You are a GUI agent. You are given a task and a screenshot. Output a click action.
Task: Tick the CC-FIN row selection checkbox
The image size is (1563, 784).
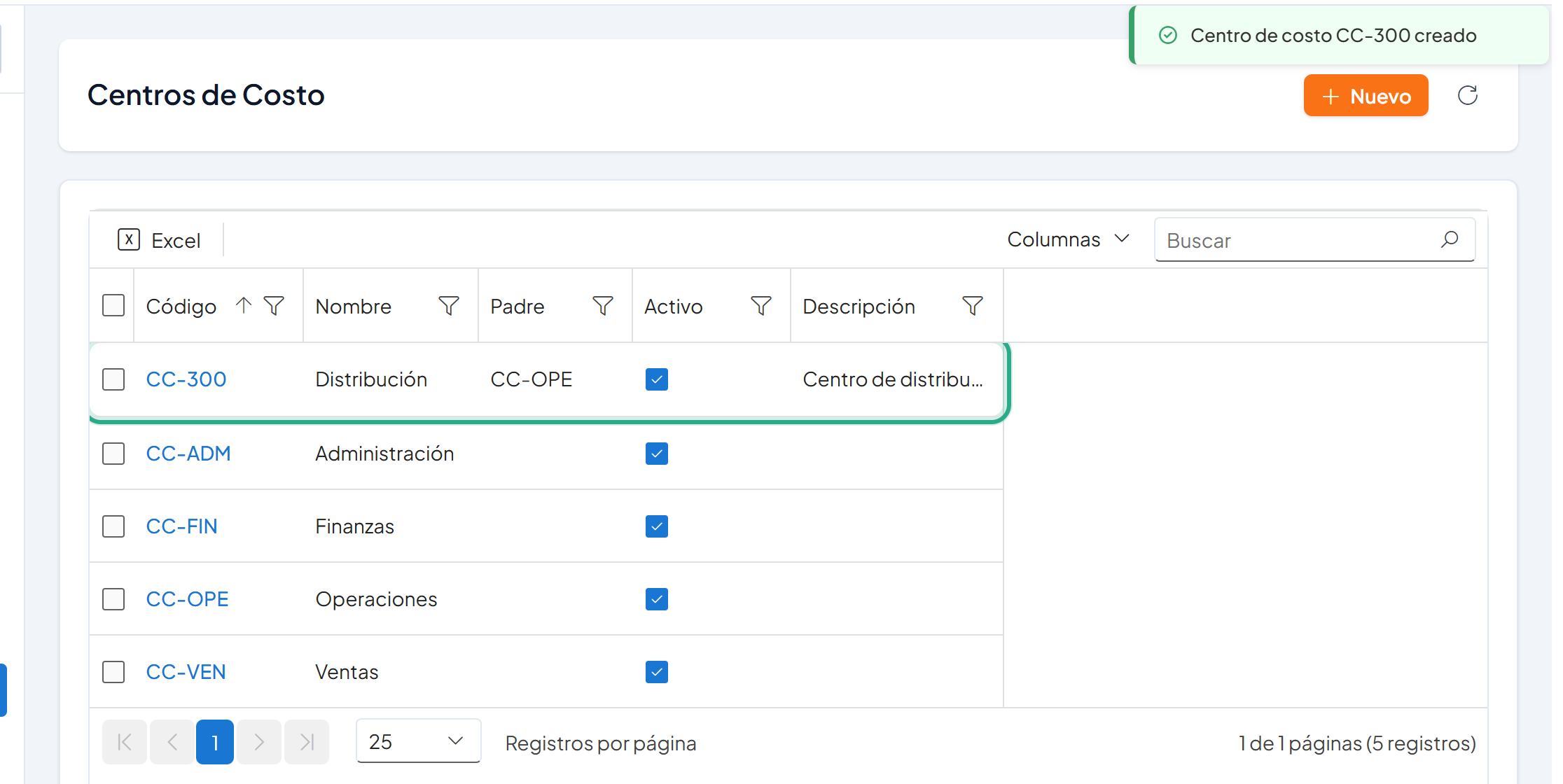[x=113, y=526]
